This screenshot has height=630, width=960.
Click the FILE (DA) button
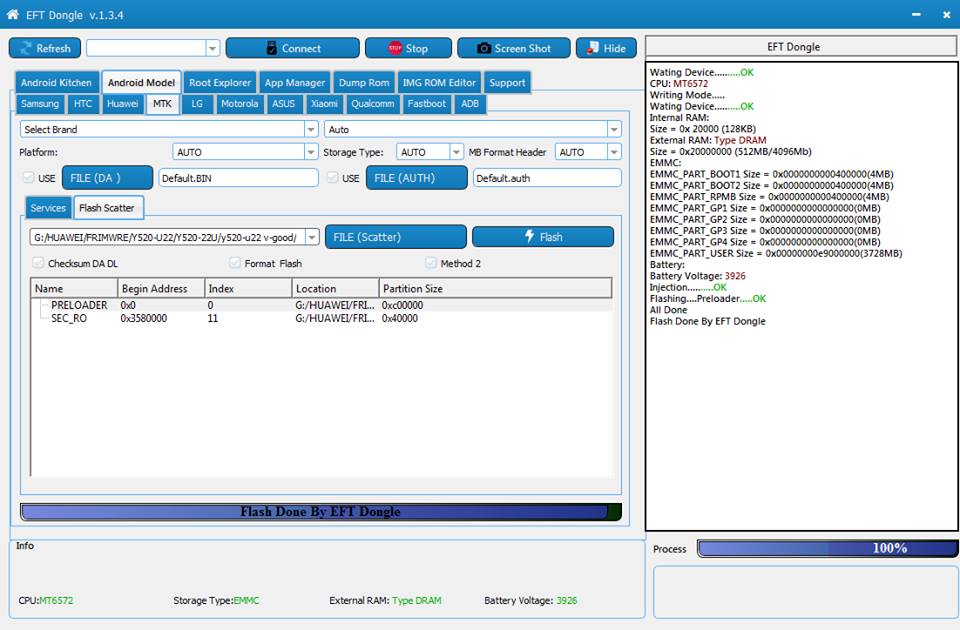click(107, 178)
